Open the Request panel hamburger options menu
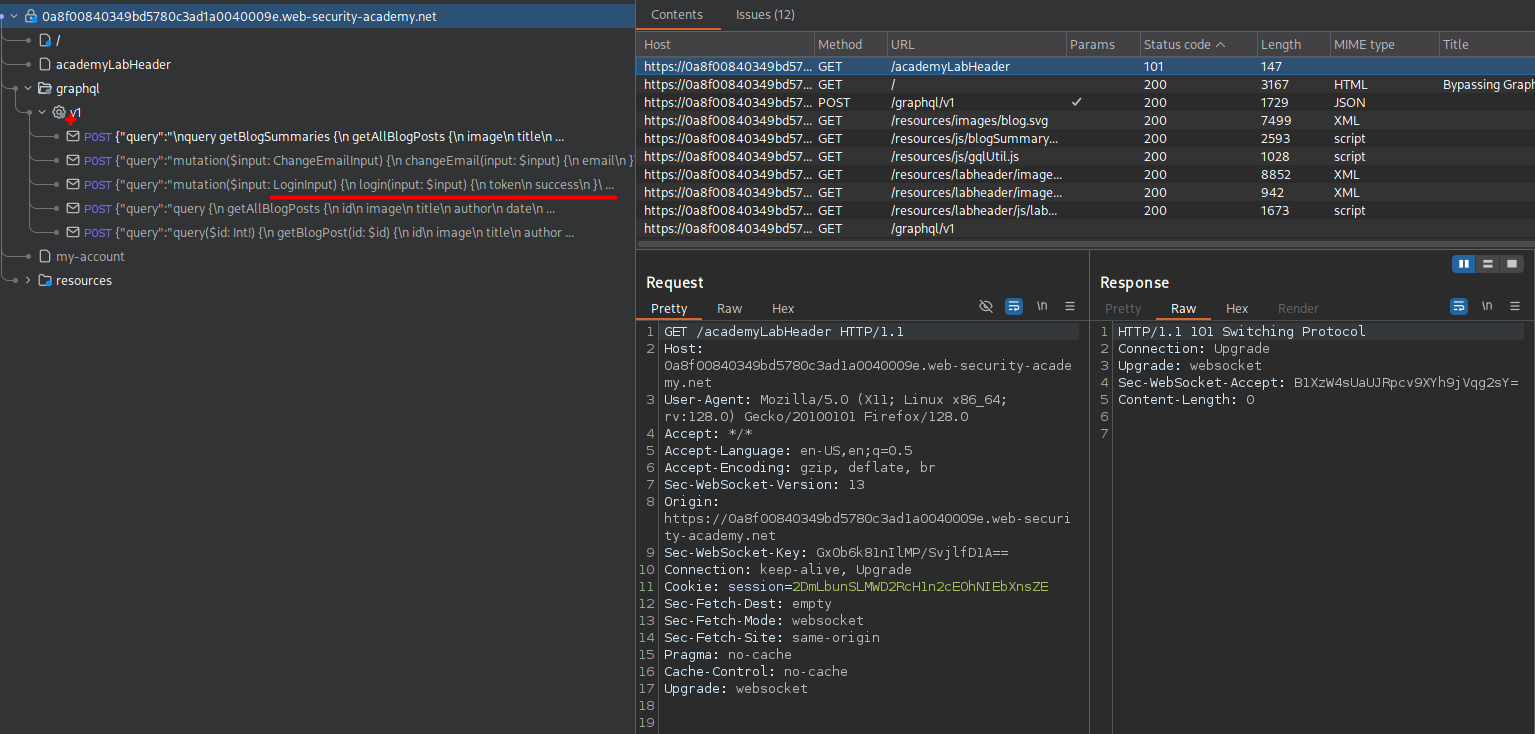This screenshot has height=734, width=1535. [x=1070, y=307]
